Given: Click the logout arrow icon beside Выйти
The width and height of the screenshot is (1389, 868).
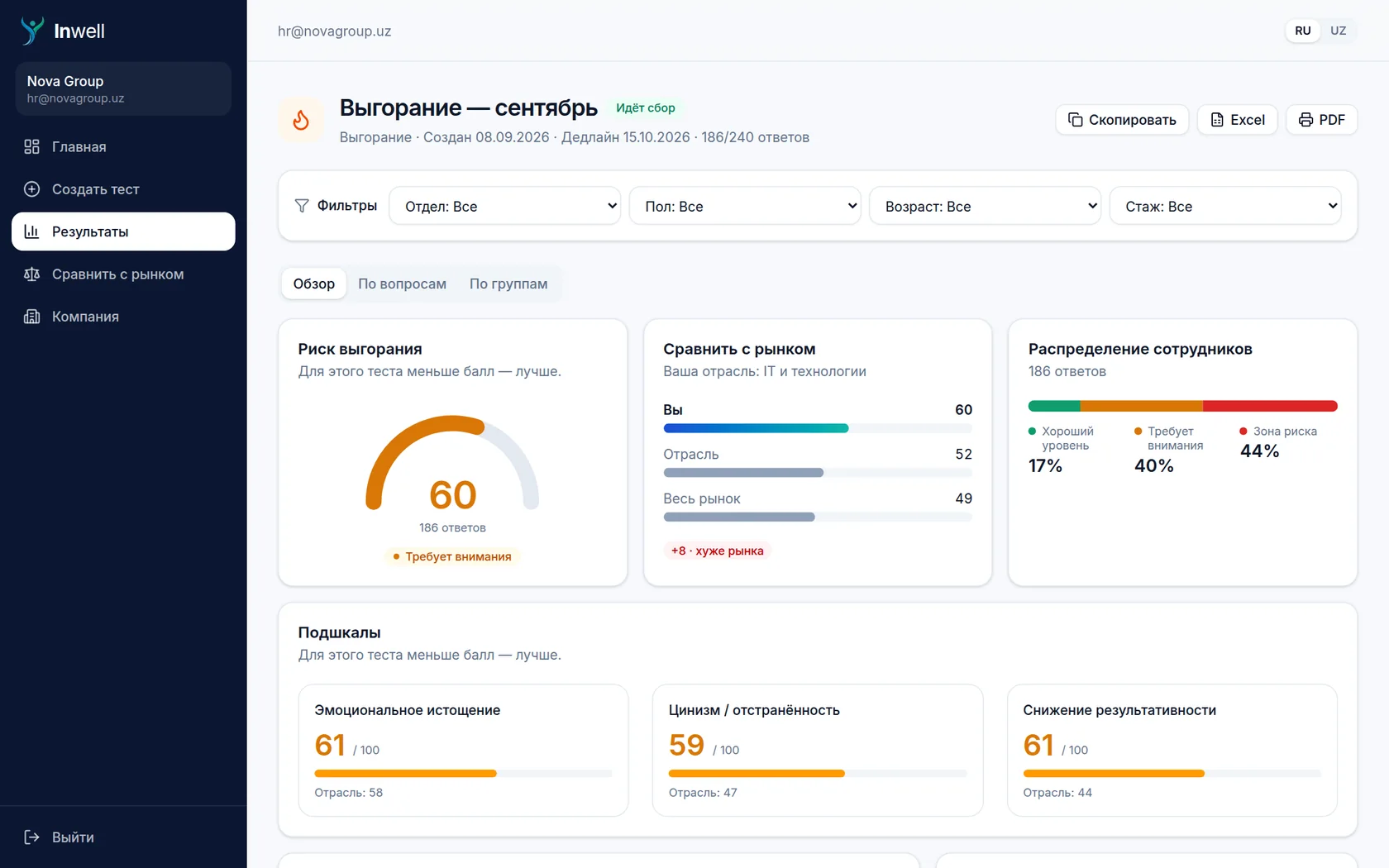Looking at the screenshot, I should pos(31,837).
